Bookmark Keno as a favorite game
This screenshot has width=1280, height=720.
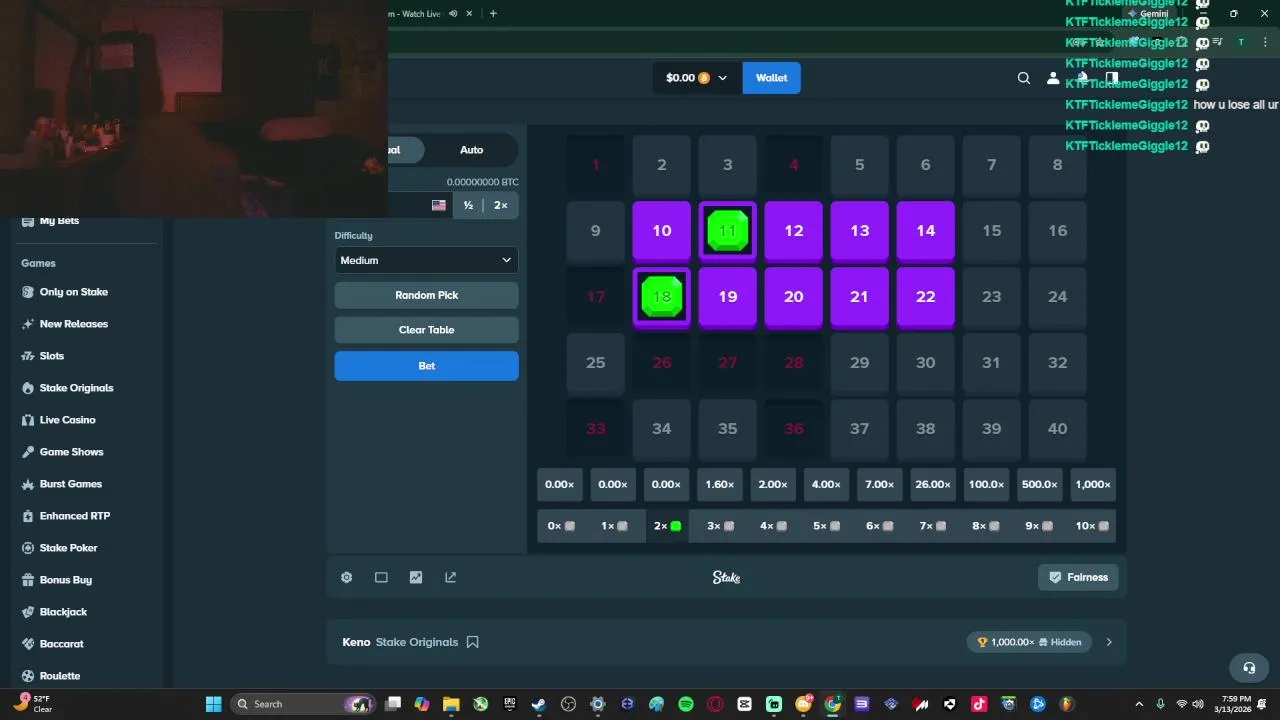click(473, 642)
